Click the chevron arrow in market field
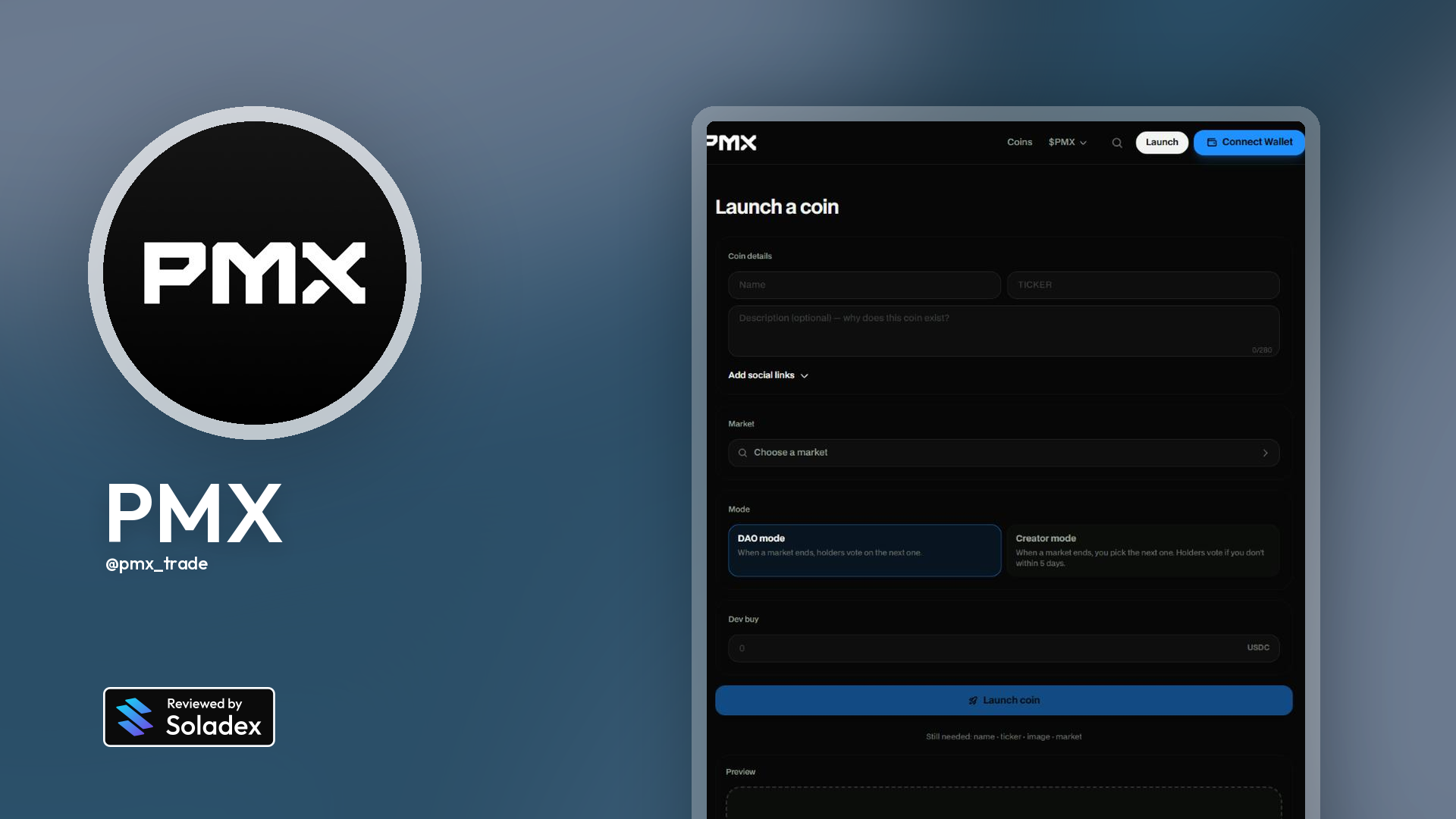This screenshot has height=819, width=1456. [1265, 453]
